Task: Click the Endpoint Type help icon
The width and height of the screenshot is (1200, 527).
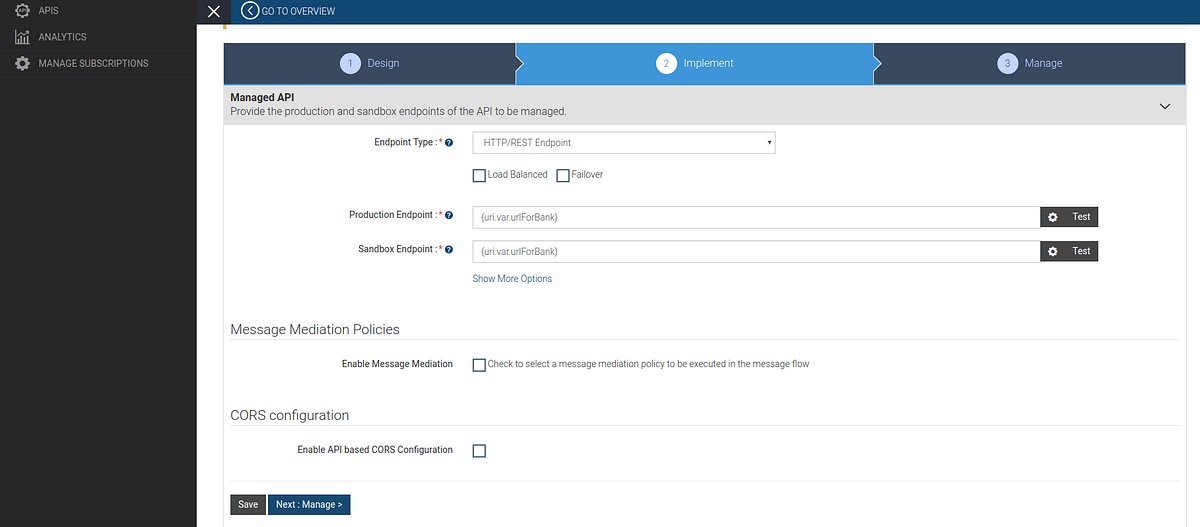Action: click(449, 143)
